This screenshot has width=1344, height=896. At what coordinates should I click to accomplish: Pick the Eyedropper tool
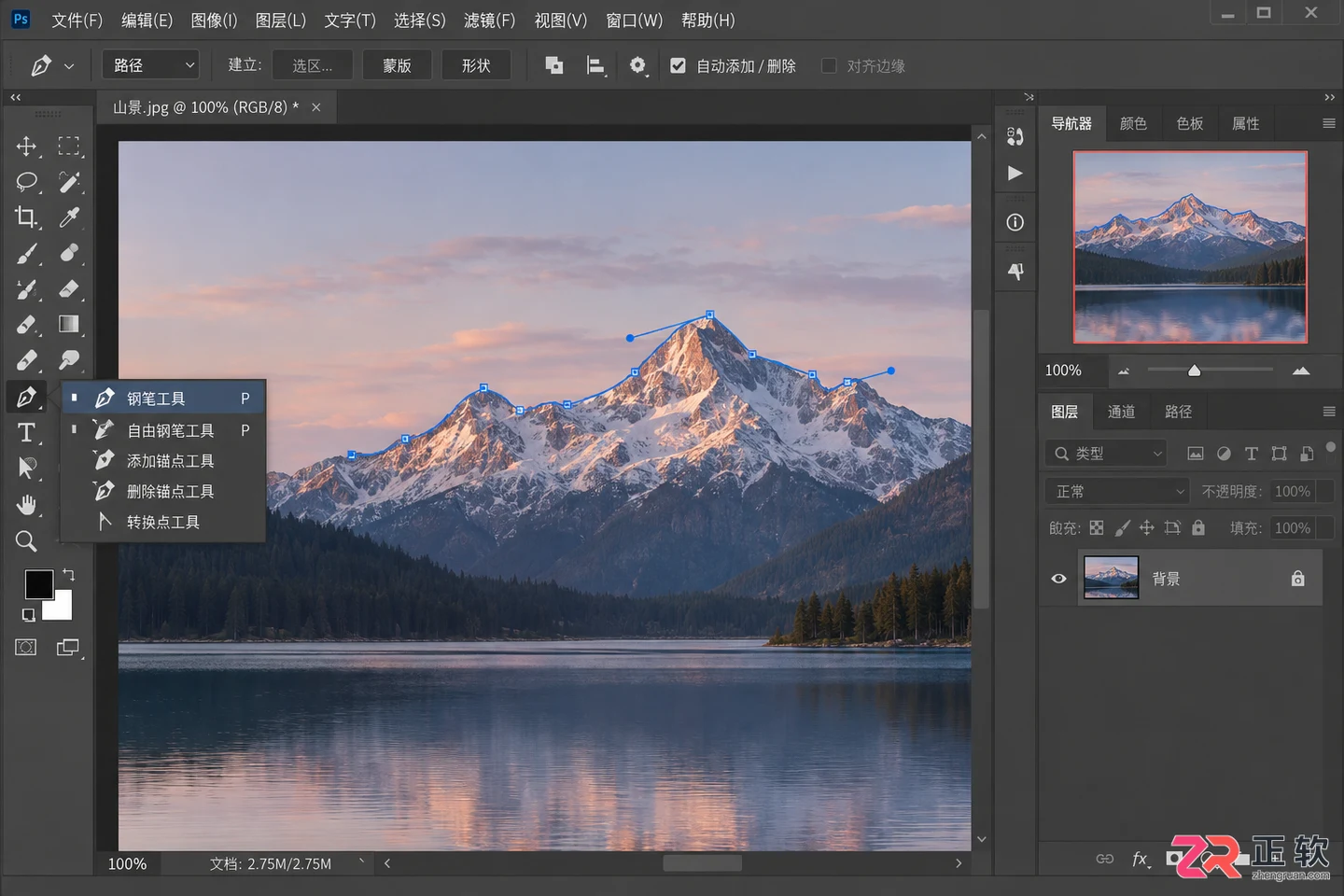pyautogui.click(x=69, y=217)
